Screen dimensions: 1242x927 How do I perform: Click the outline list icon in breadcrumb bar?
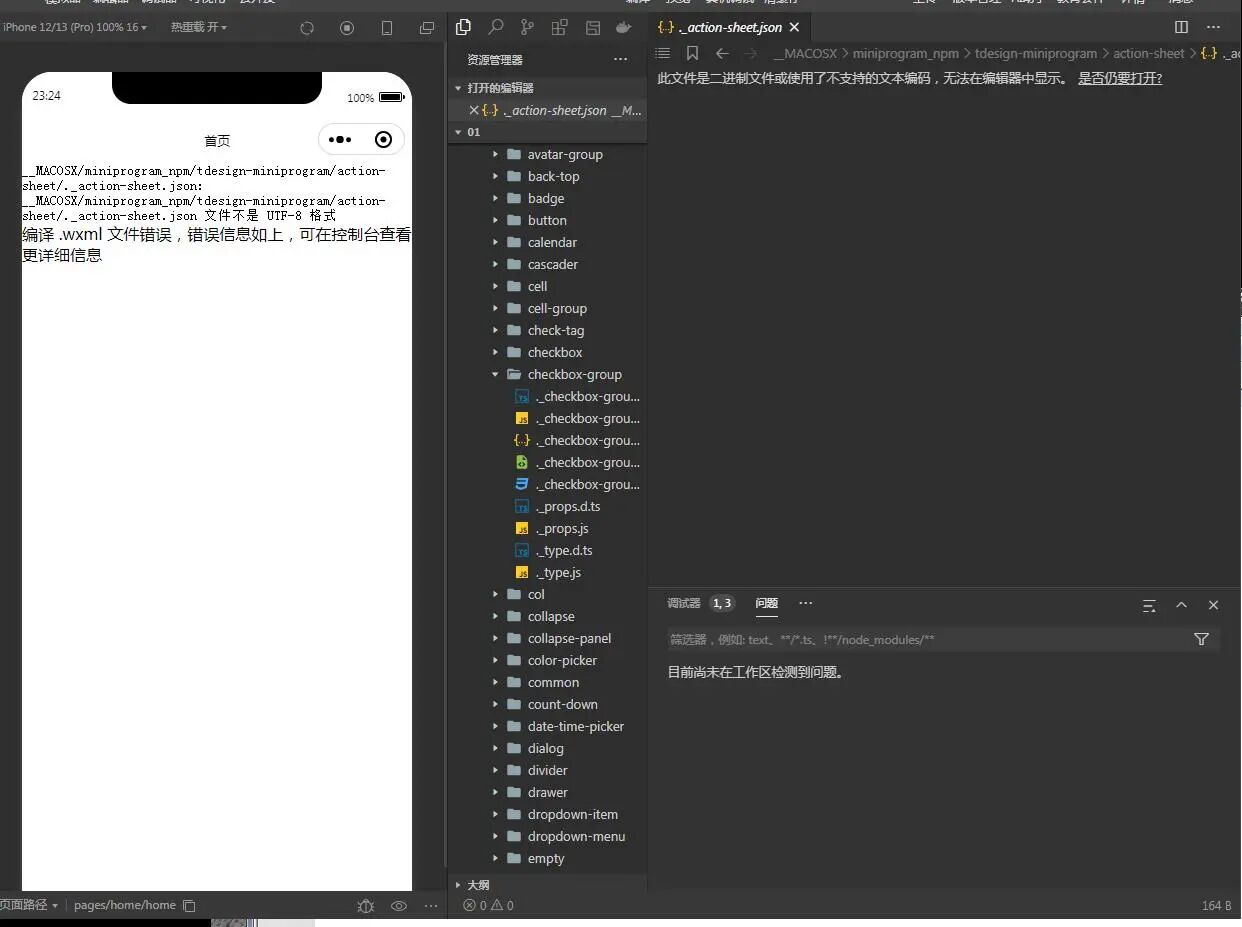(663, 53)
